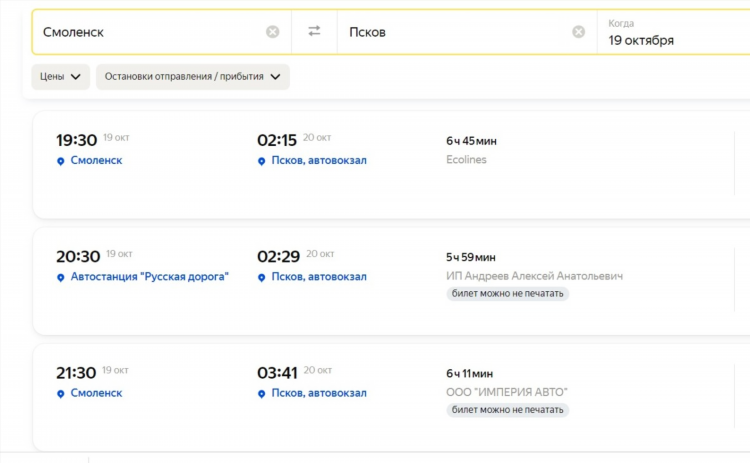Click the pin icon next to Автостанция "Русская дорога"
Screen dimensions: 750x463
point(61,277)
